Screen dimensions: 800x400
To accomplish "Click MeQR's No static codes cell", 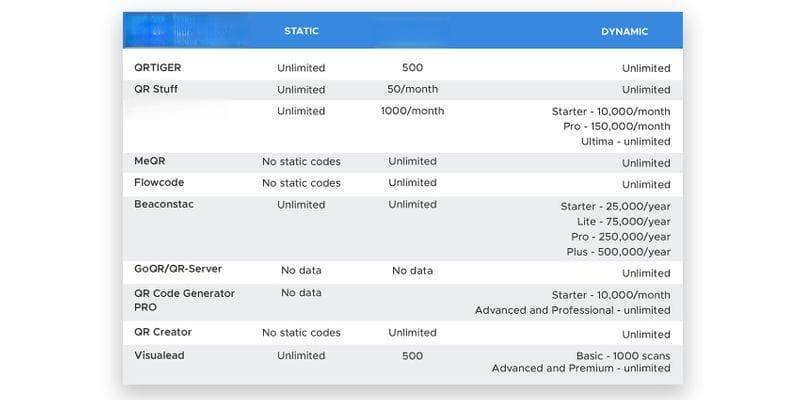I will (301, 162).
